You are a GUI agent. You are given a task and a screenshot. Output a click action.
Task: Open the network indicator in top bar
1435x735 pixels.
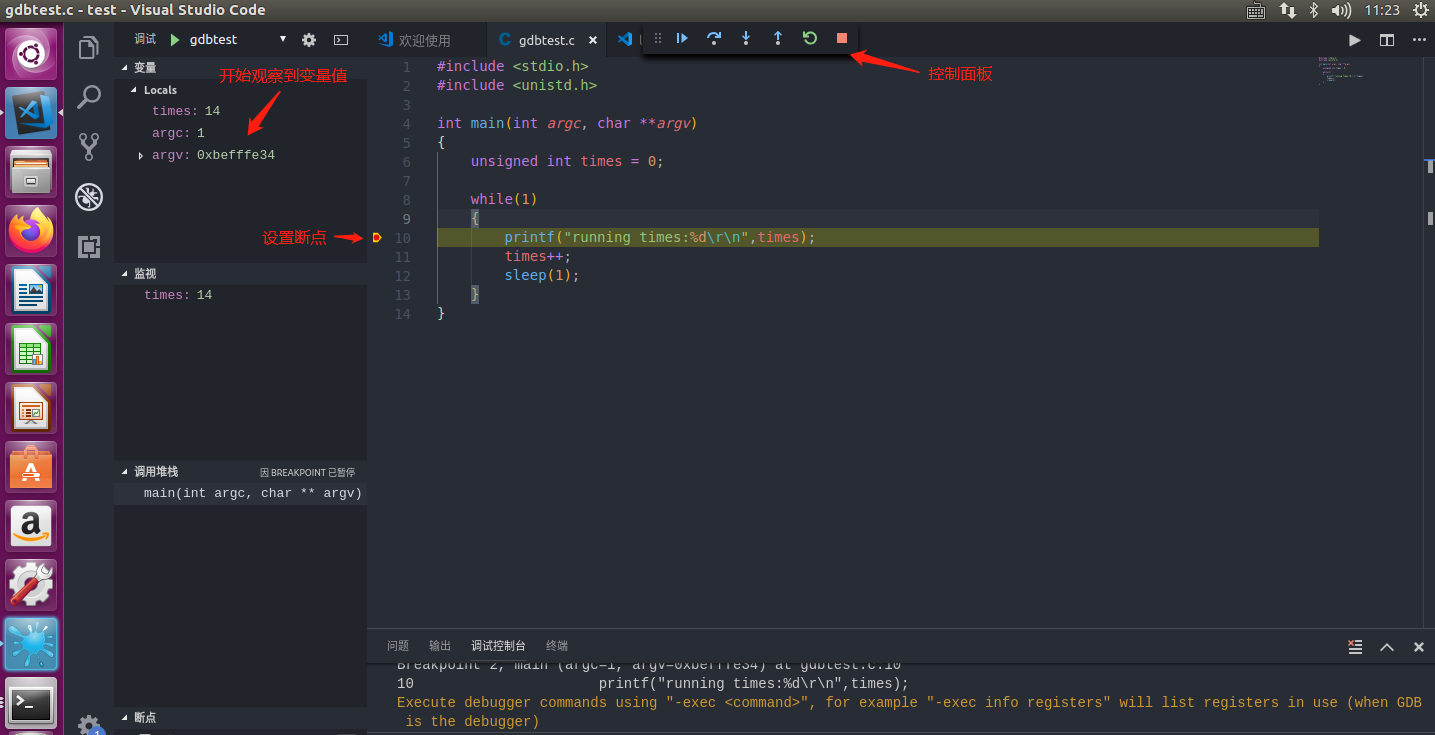(1288, 10)
